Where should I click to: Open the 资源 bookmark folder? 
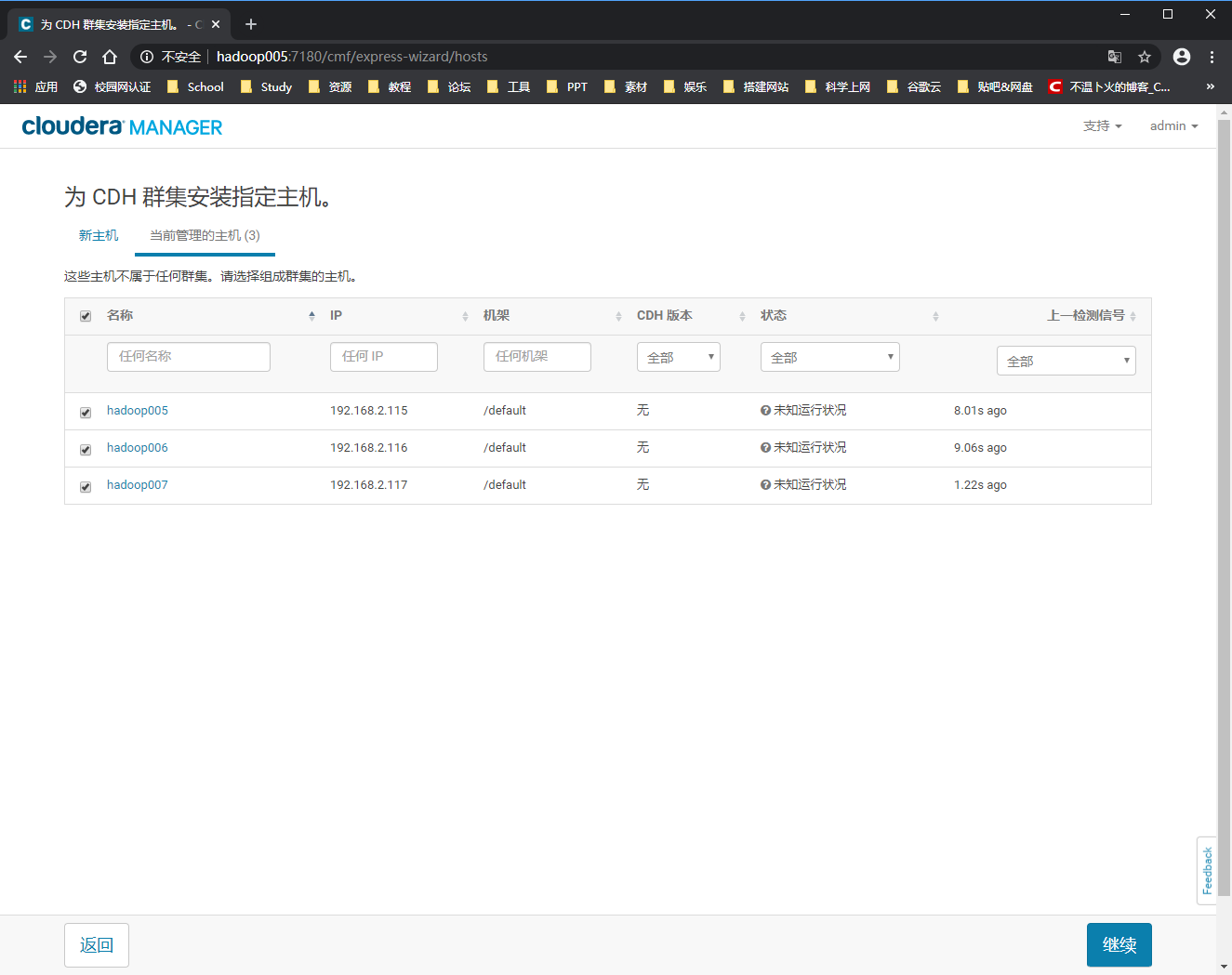330,86
